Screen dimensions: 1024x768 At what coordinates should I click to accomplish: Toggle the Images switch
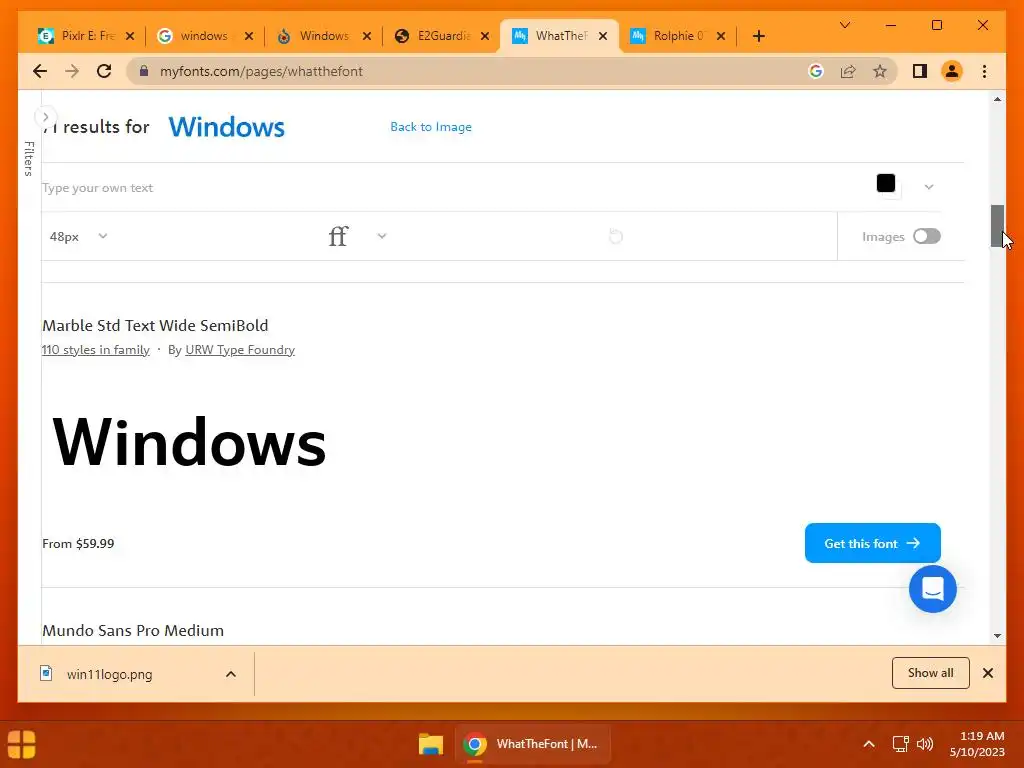pyautogui.click(x=926, y=236)
